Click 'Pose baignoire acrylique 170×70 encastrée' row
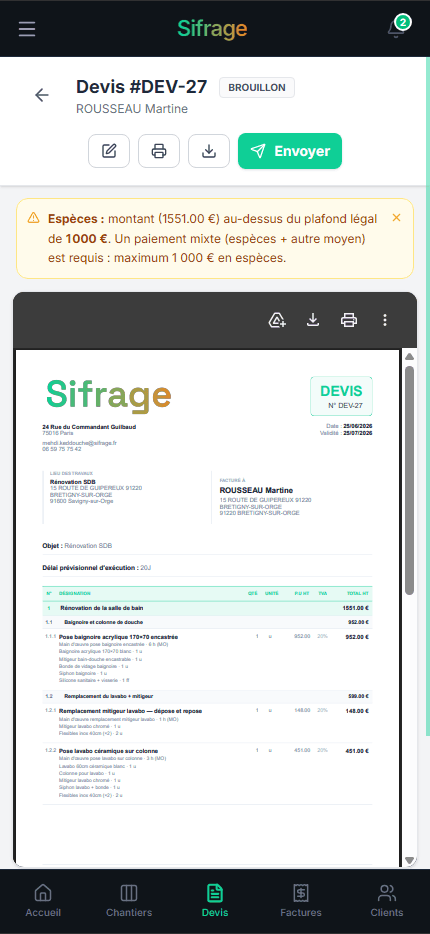This screenshot has height=934, width=430. coord(208,658)
